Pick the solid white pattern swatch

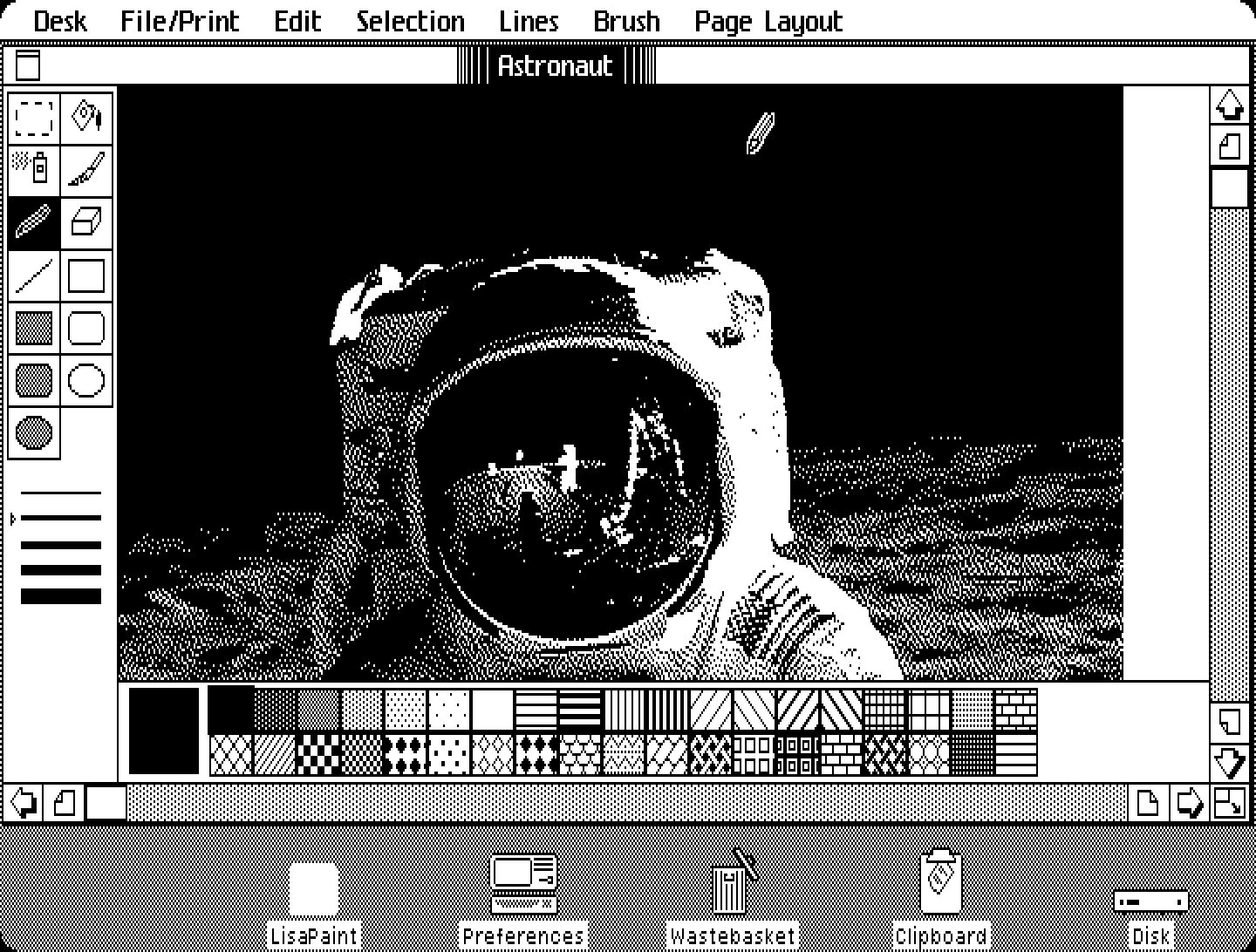pyautogui.click(x=493, y=710)
